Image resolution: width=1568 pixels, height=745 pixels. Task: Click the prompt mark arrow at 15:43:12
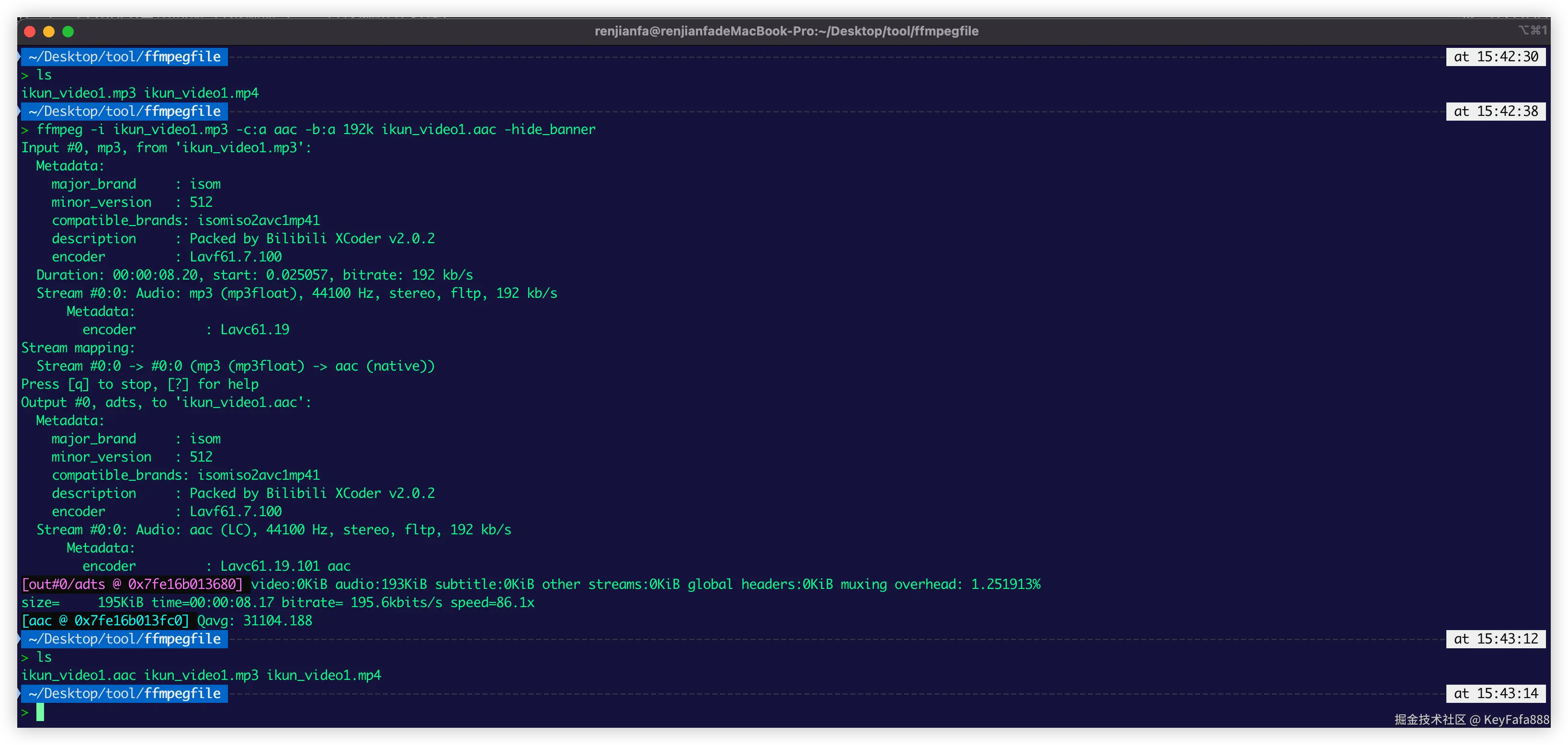pyautogui.click(x=19, y=639)
